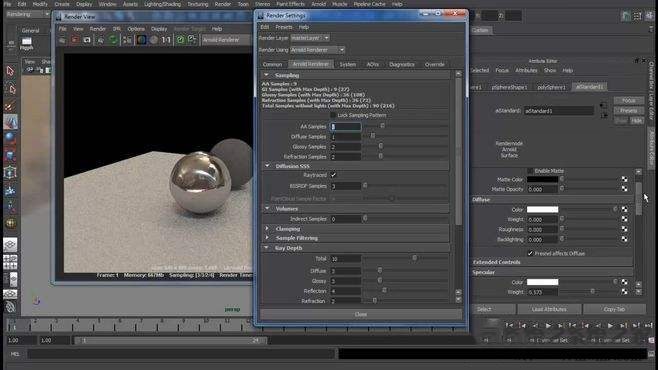
Task: Click the Remove Image icon in Render View
Action: 192,40
